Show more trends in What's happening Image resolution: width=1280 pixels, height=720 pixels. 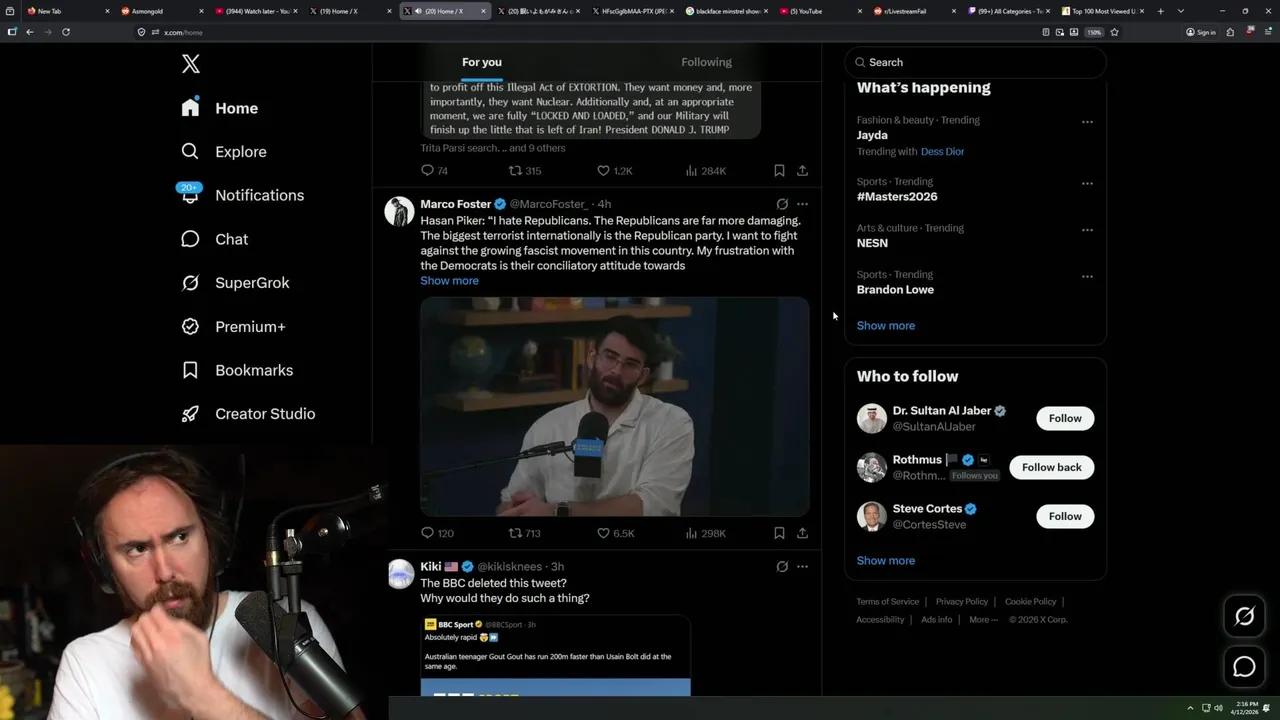coord(885,326)
